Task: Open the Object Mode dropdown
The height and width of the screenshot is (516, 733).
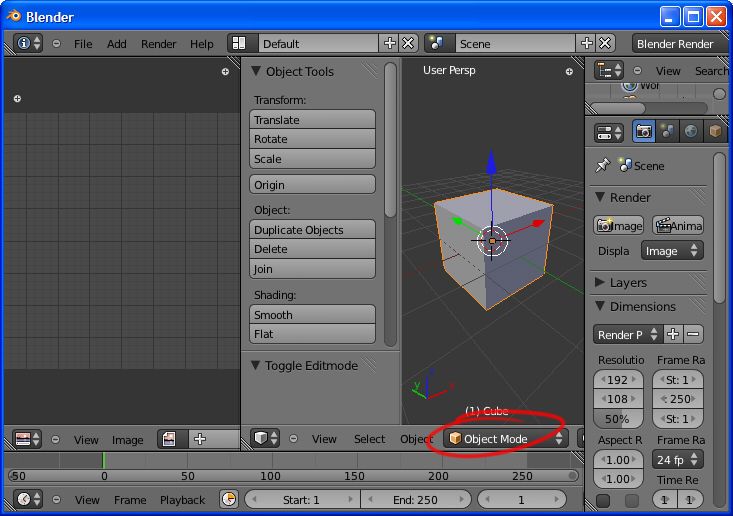Action: (505, 438)
